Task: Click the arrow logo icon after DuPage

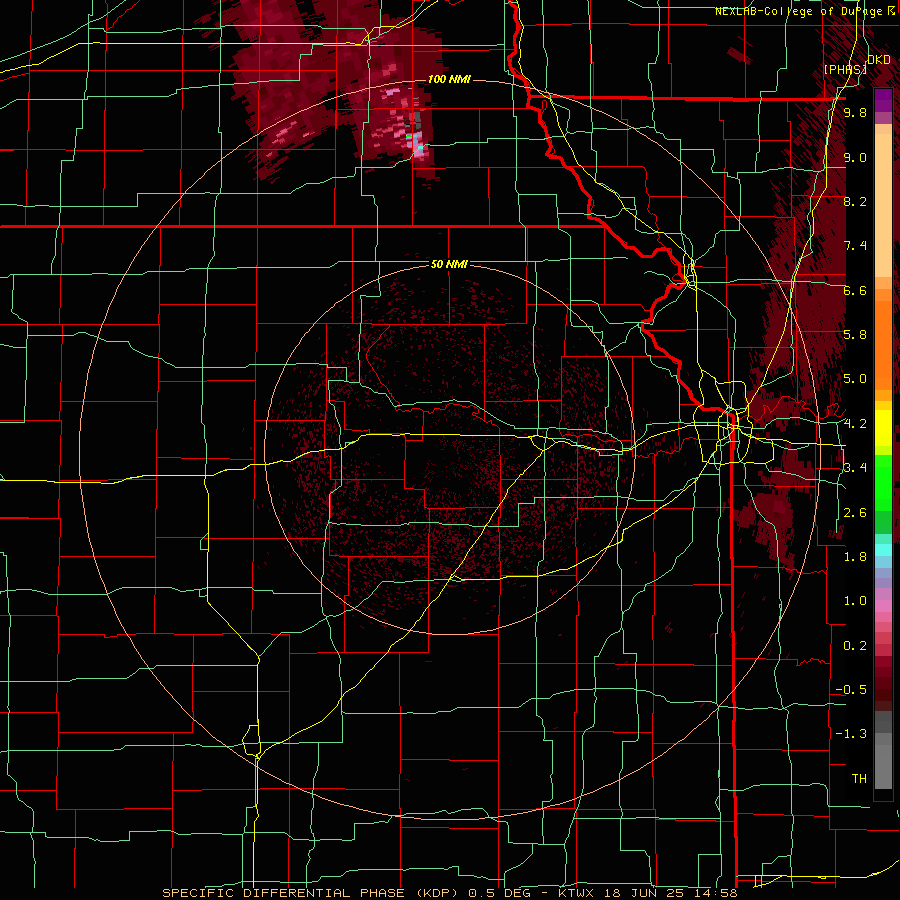Action: coord(891,11)
